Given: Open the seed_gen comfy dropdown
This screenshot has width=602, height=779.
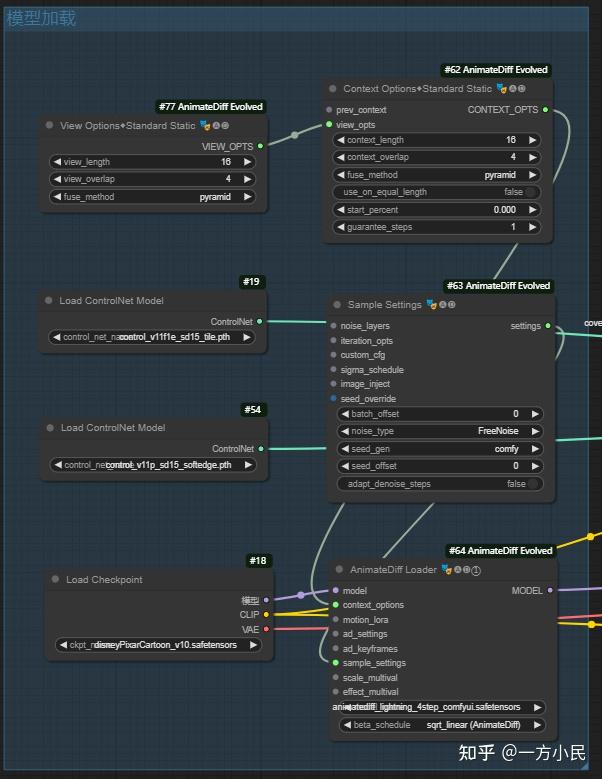Looking at the screenshot, I should (439, 449).
